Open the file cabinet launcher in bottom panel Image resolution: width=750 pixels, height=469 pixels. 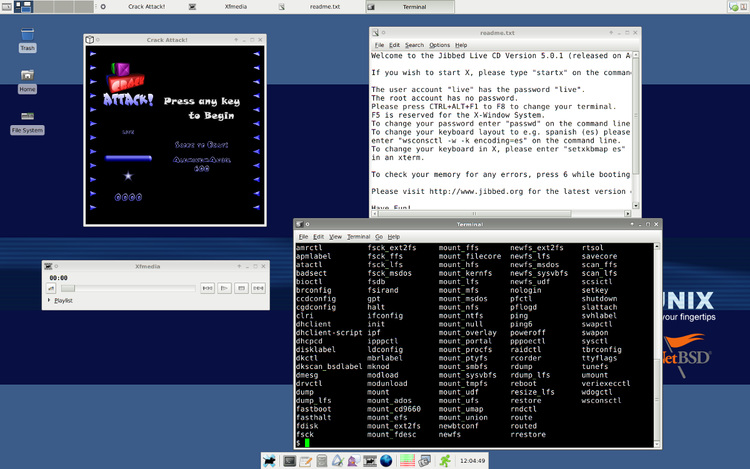pyautogui.click(x=321, y=461)
